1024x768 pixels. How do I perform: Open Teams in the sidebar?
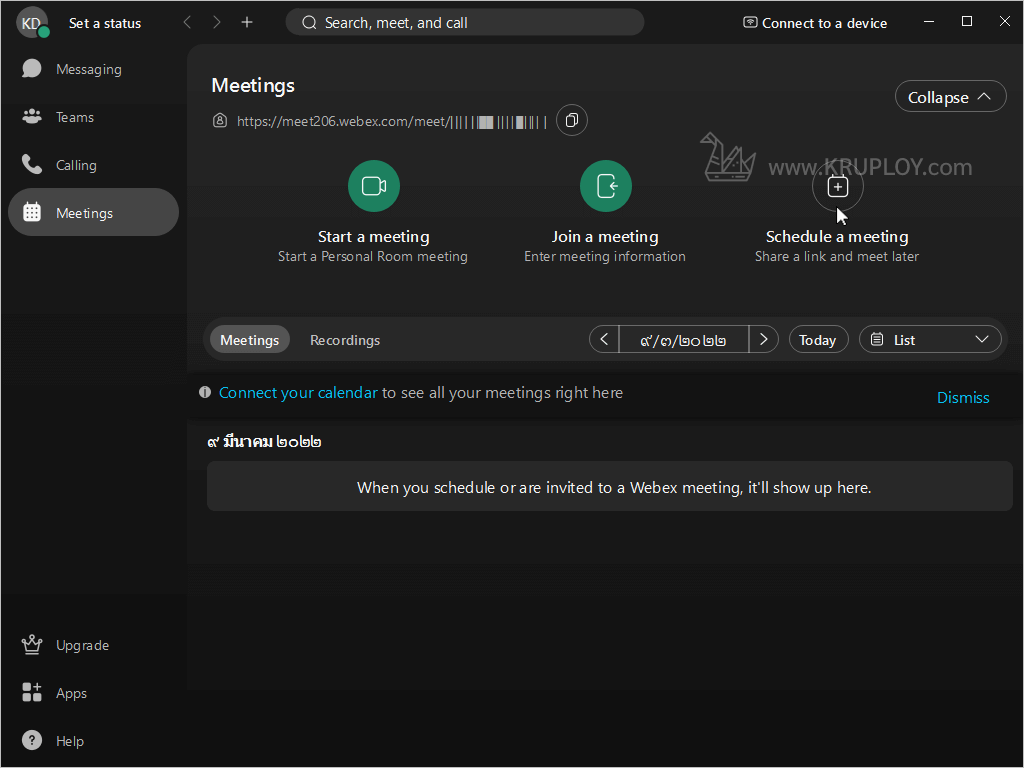point(93,118)
